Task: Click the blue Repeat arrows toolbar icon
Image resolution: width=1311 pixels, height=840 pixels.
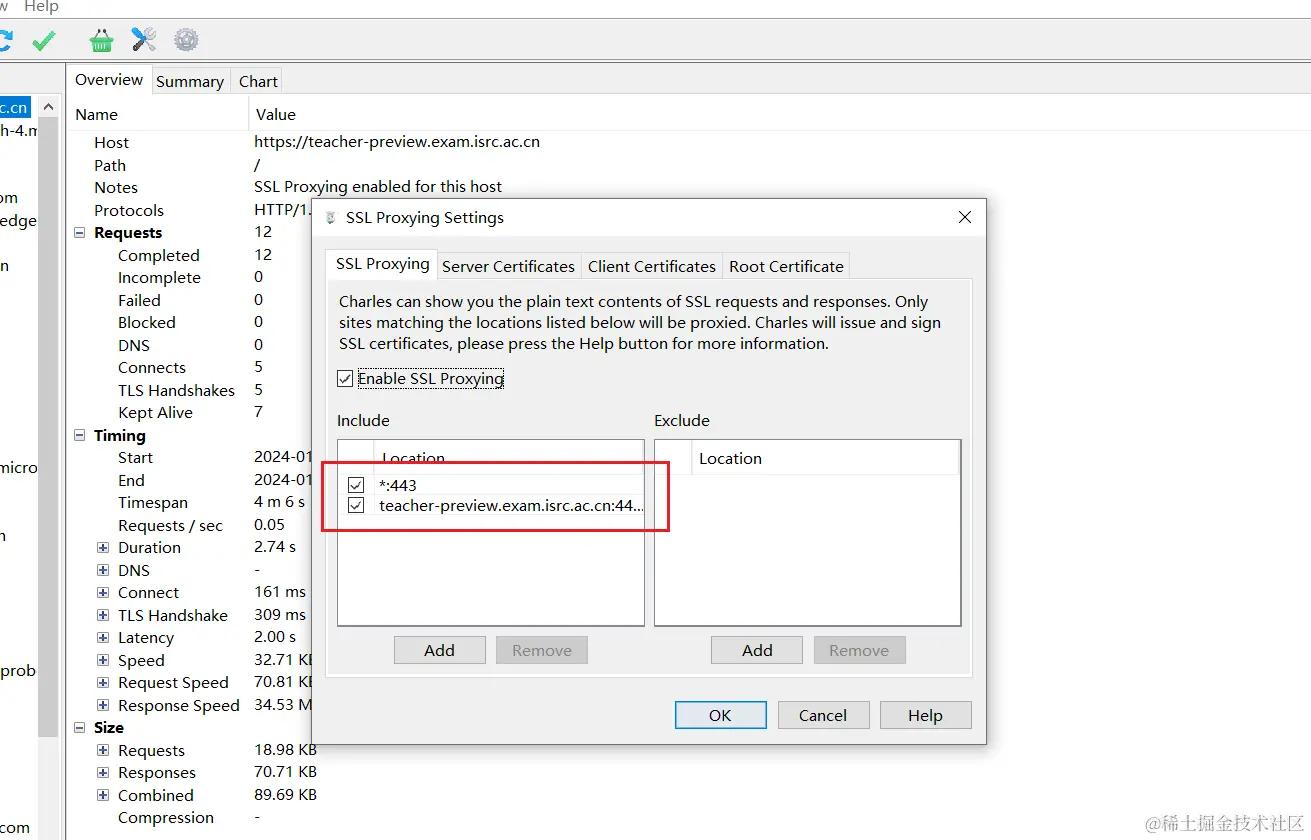Action: point(5,40)
